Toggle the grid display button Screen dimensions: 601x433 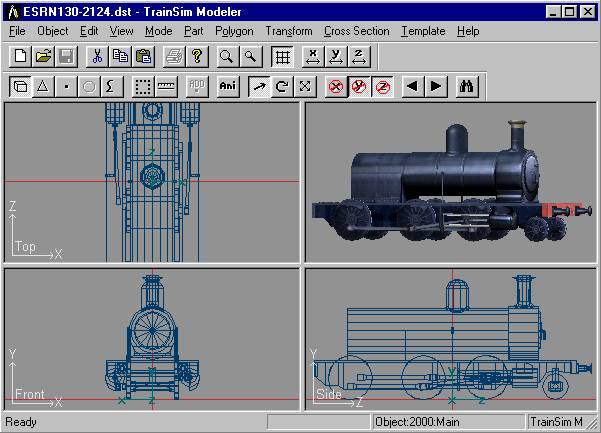pos(282,57)
